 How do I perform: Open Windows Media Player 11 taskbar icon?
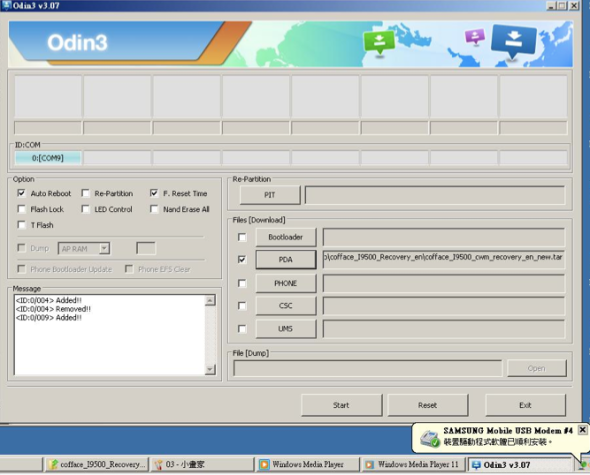(370, 464)
